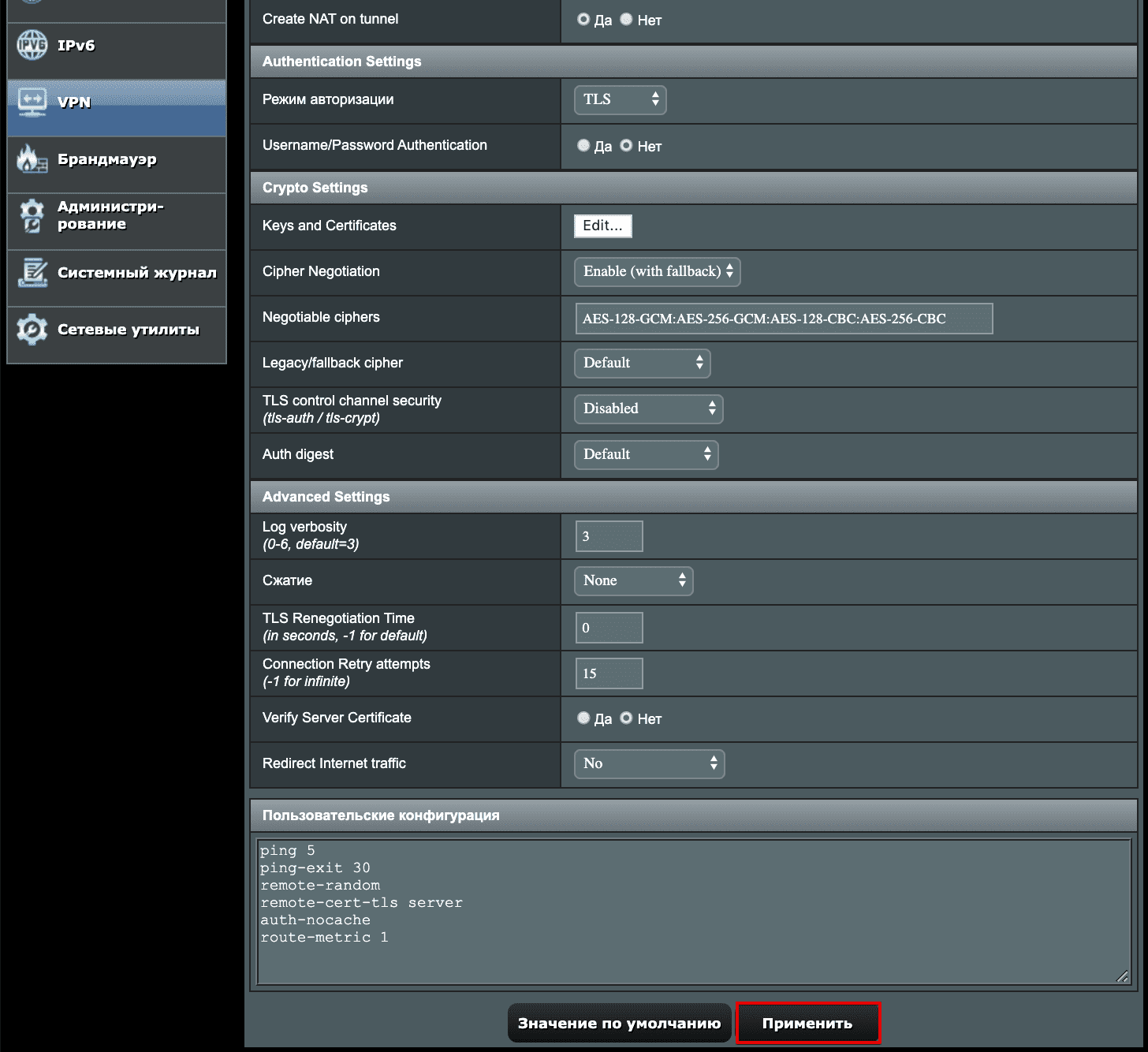Enable Verify Server Certificate by selecting Да
This screenshot has height=1052, width=1148.
[583, 718]
